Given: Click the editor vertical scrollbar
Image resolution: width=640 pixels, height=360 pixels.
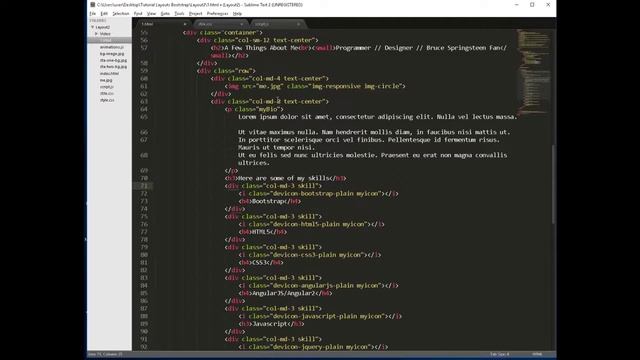Looking at the screenshot, I should point(553,184).
